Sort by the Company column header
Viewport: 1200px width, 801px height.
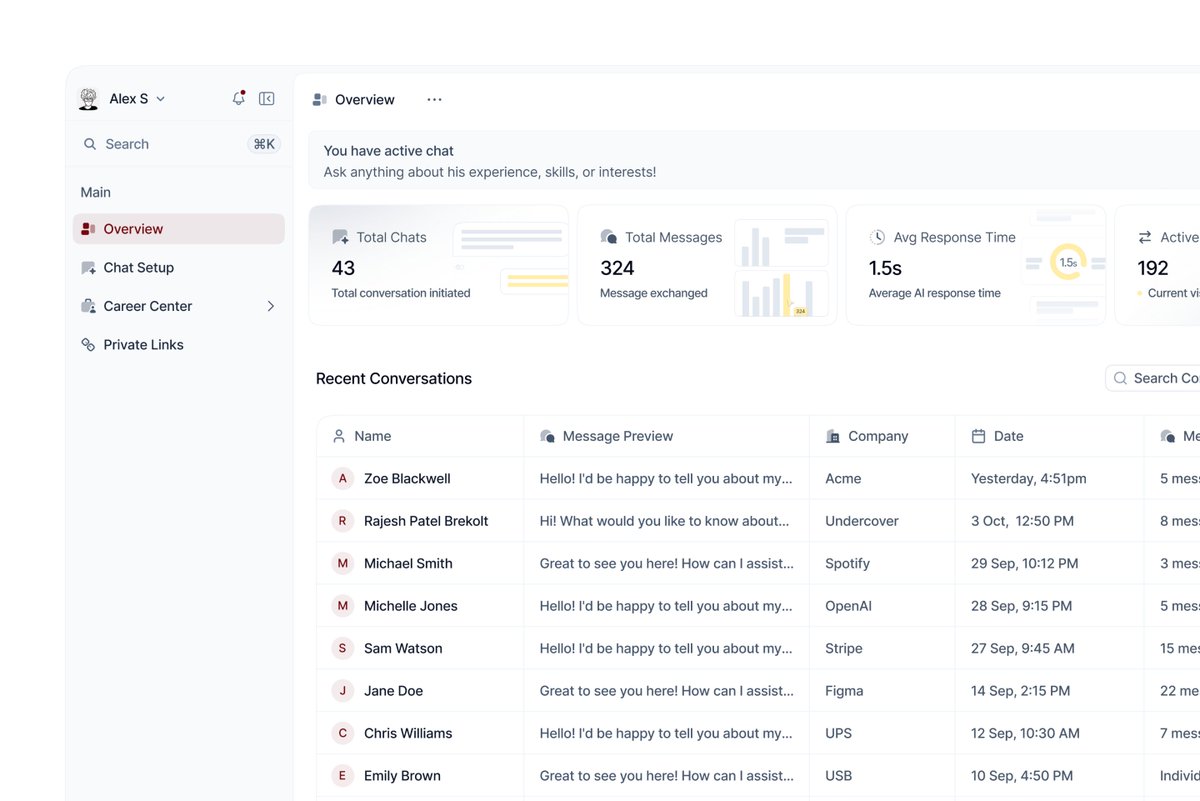click(x=882, y=436)
